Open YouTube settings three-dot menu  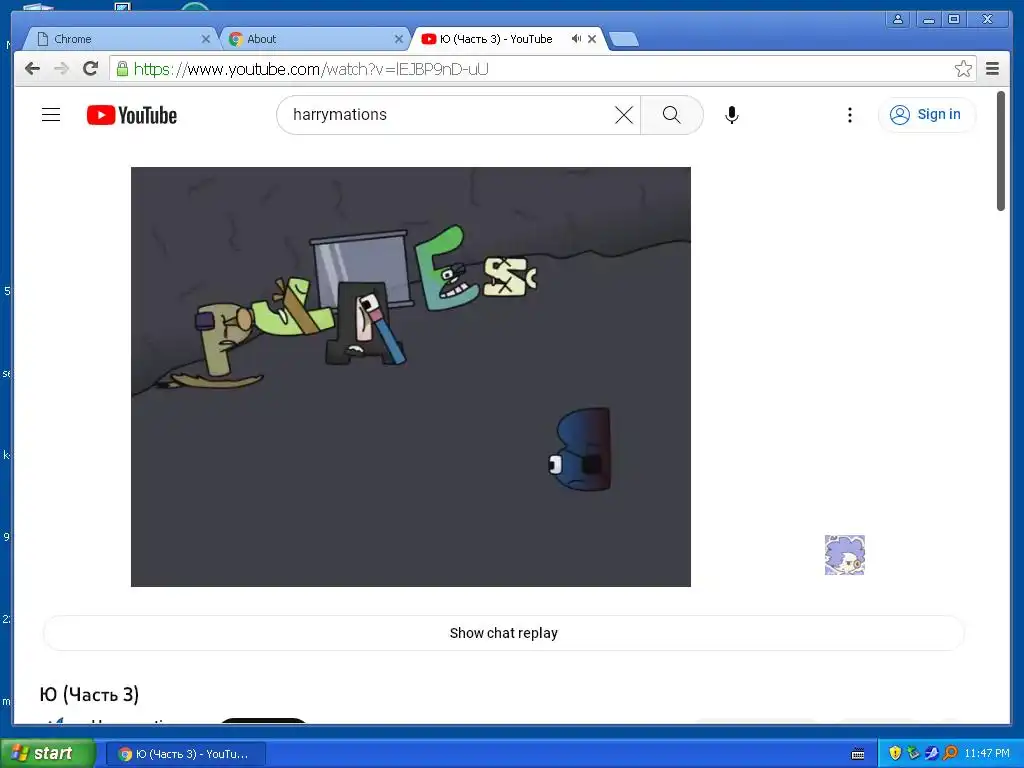(849, 115)
